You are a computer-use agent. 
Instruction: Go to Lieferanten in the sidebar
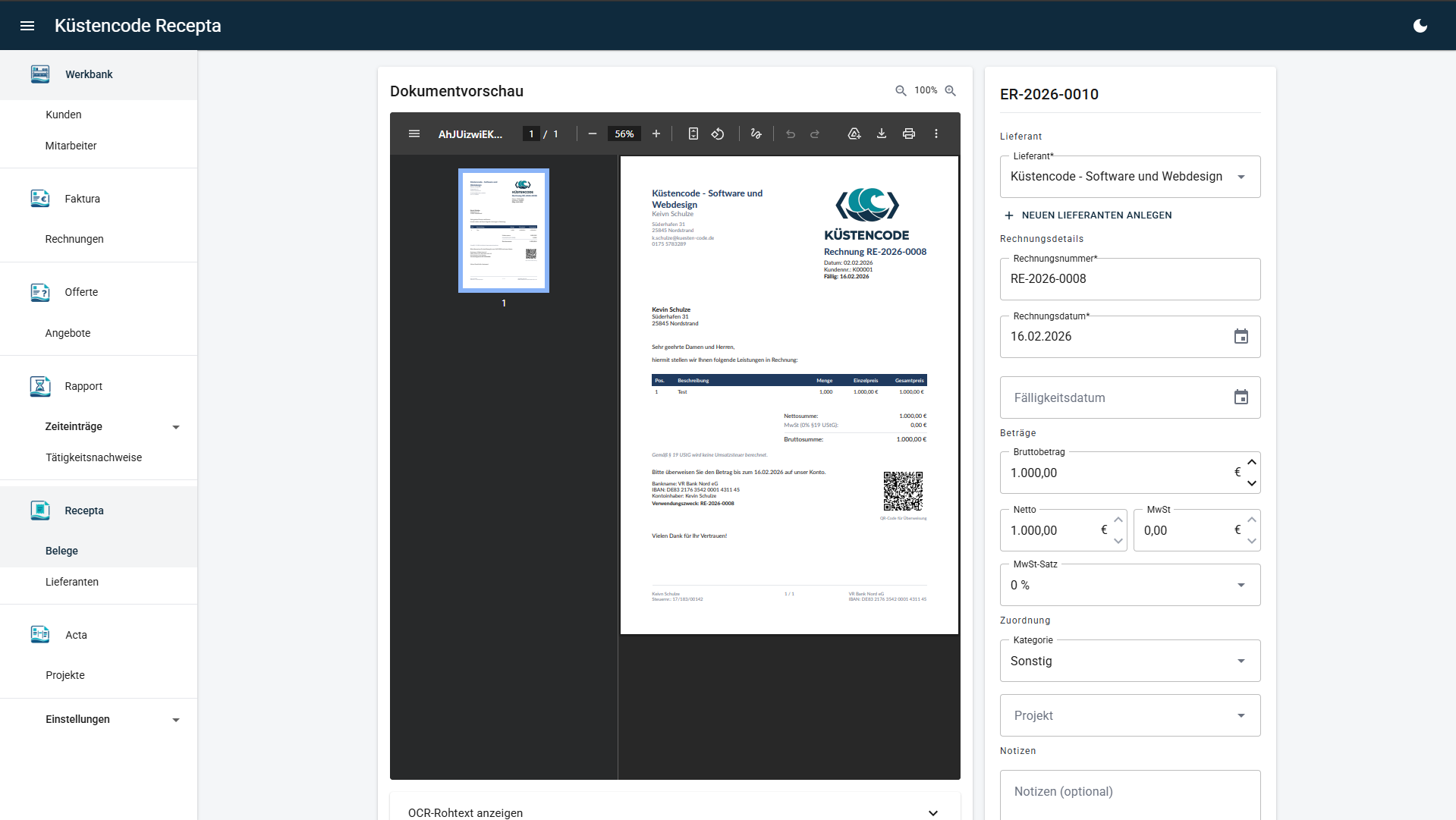pyautogui.click(x=72, y=582)
